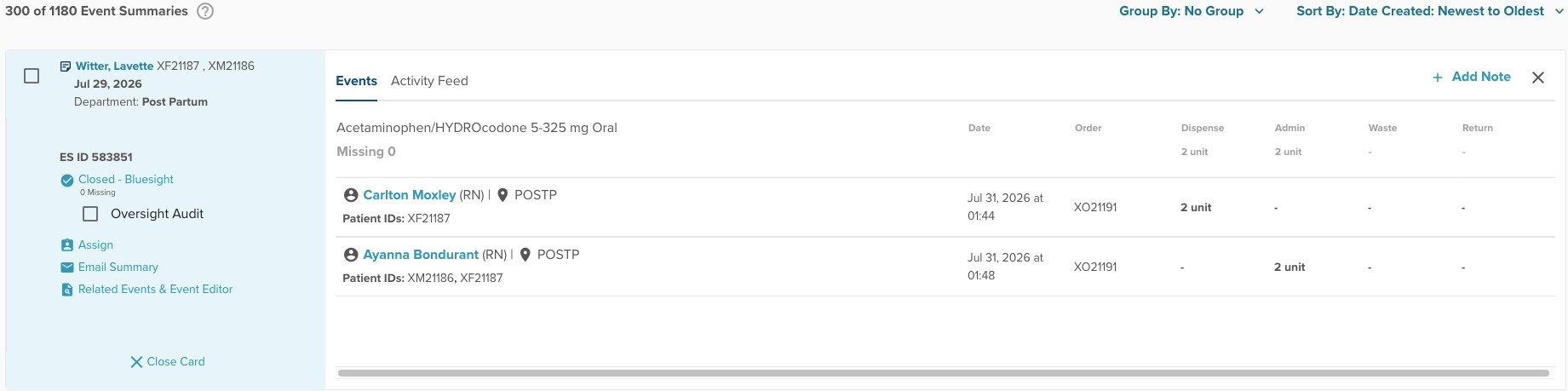Open the Sort By: Date Created dropdown
Image resolution: width=1568 pixels, height=391 pixels.
click(1430, 11)
